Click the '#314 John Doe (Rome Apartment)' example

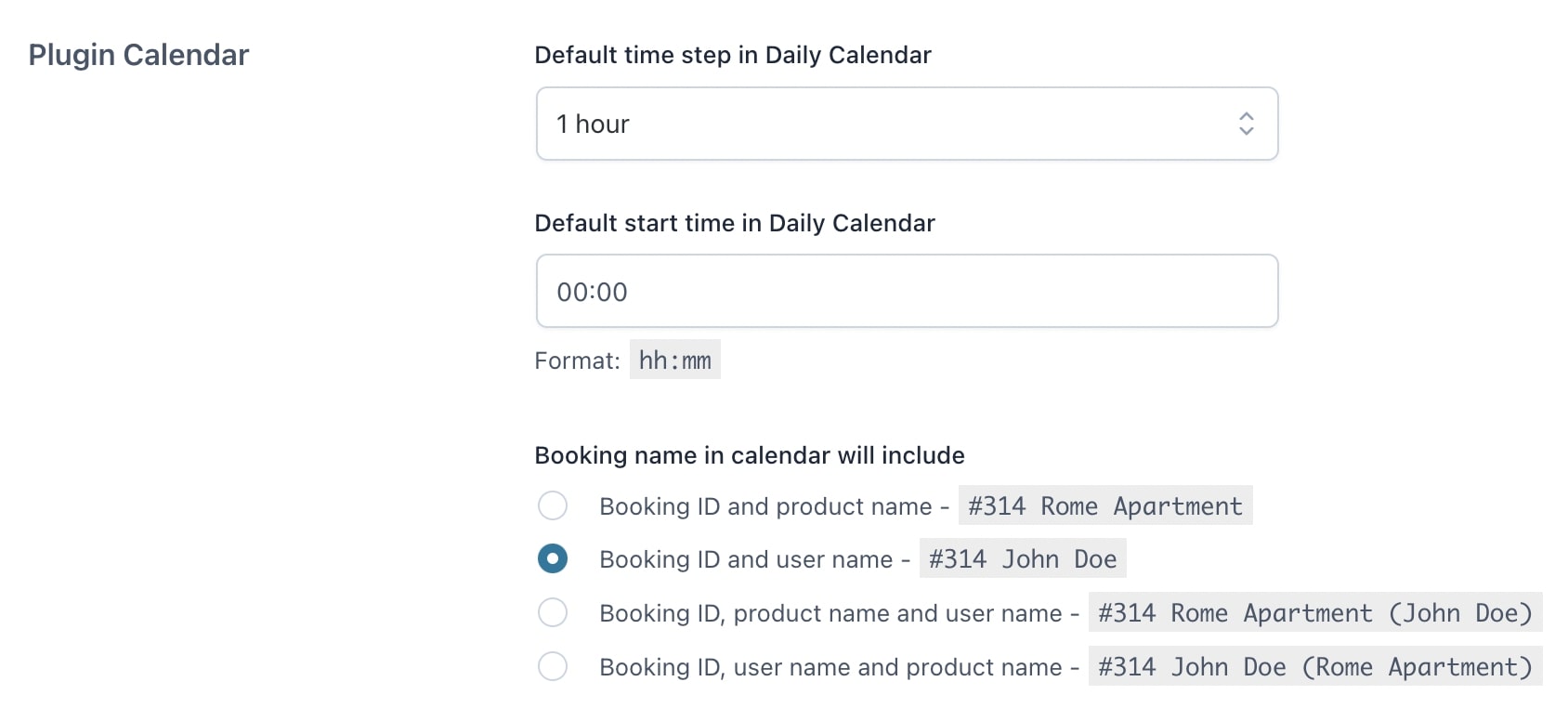click(x=1315, y=666)
